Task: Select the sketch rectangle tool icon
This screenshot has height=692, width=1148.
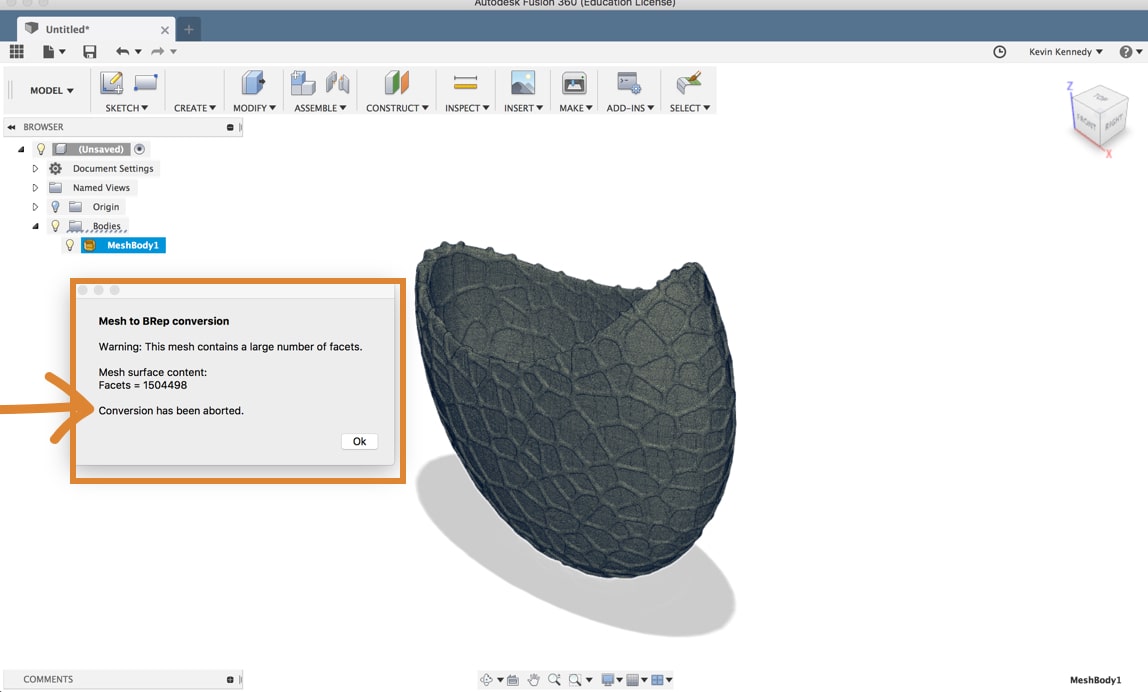Action: coord(146,83)
